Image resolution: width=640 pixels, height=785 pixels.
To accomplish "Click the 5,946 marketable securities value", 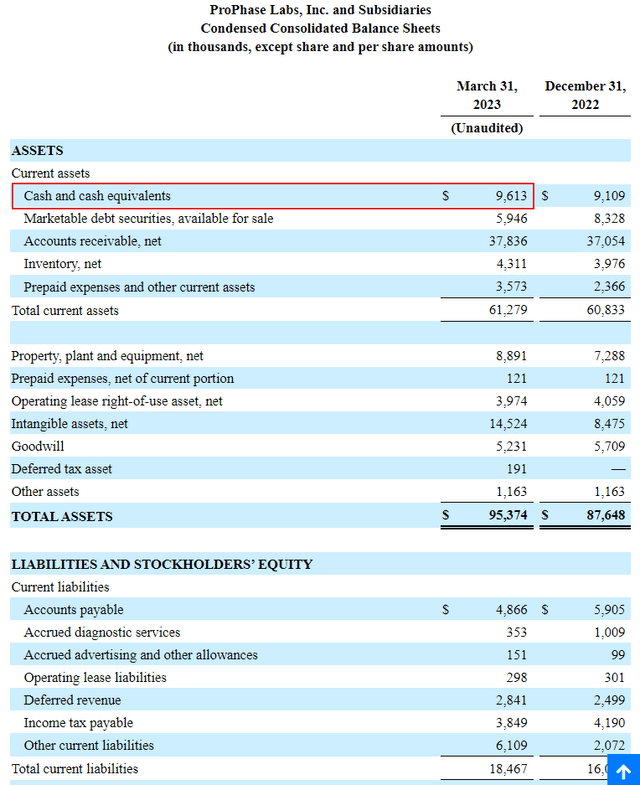I will [x=511, y=219].
